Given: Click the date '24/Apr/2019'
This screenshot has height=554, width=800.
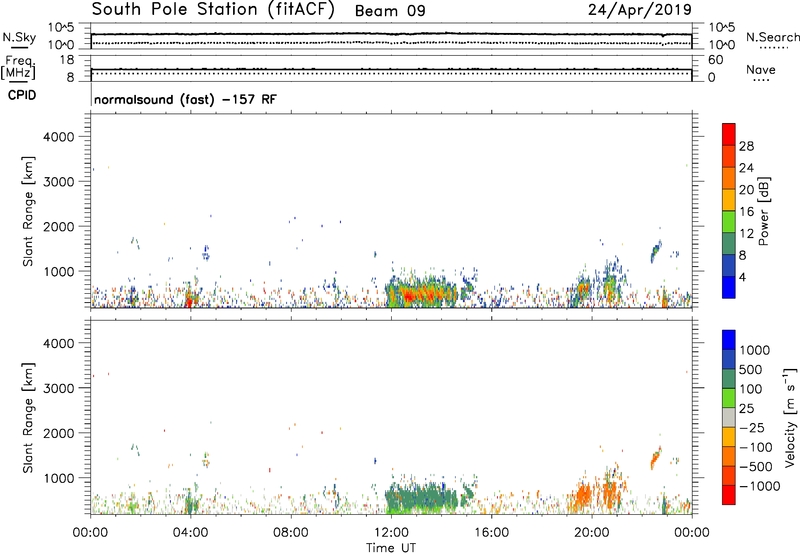Looking at the screenshot, I should (x=640, y=10).
